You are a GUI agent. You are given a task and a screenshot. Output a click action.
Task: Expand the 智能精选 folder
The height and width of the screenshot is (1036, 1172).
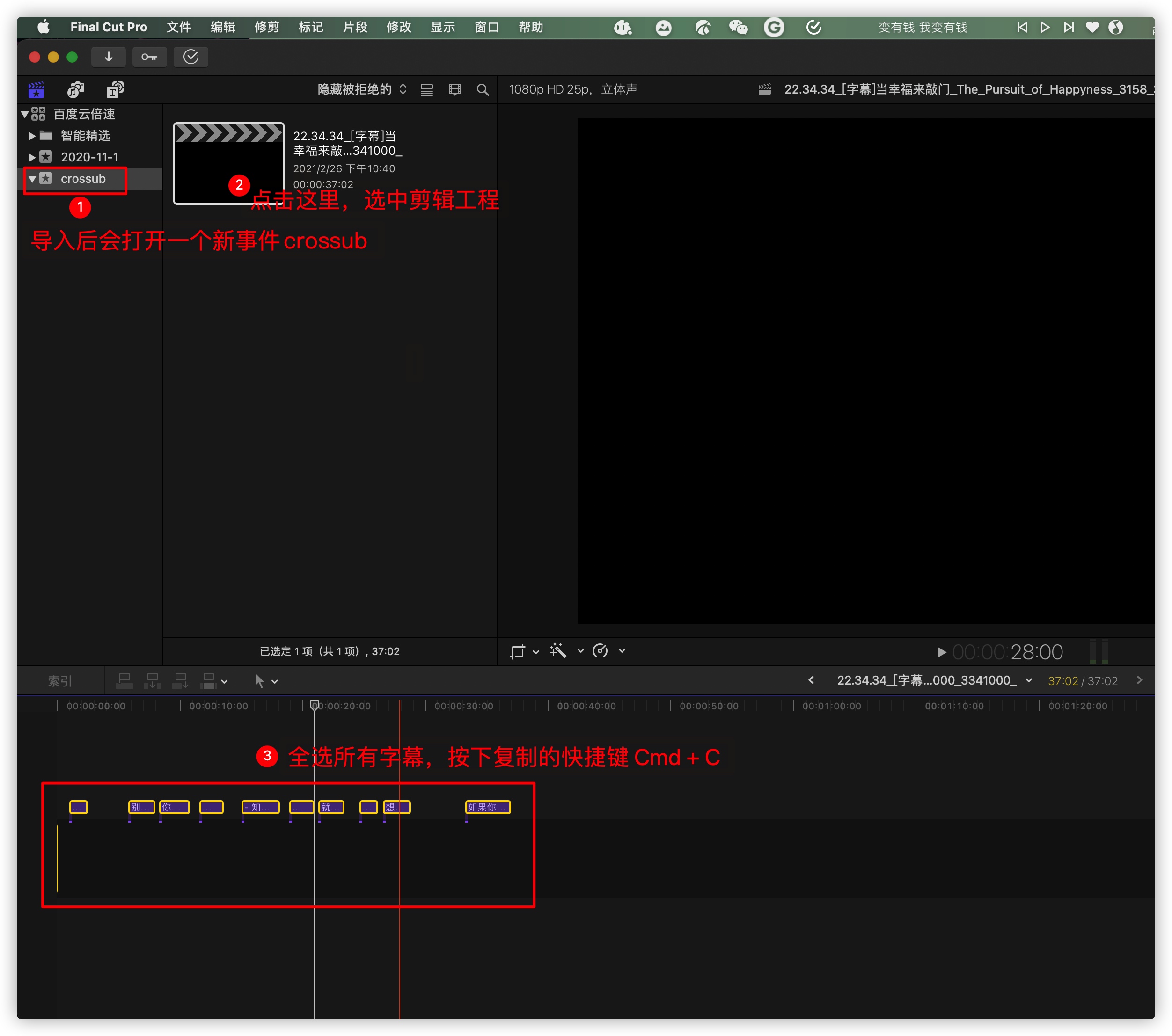point(32,136)
